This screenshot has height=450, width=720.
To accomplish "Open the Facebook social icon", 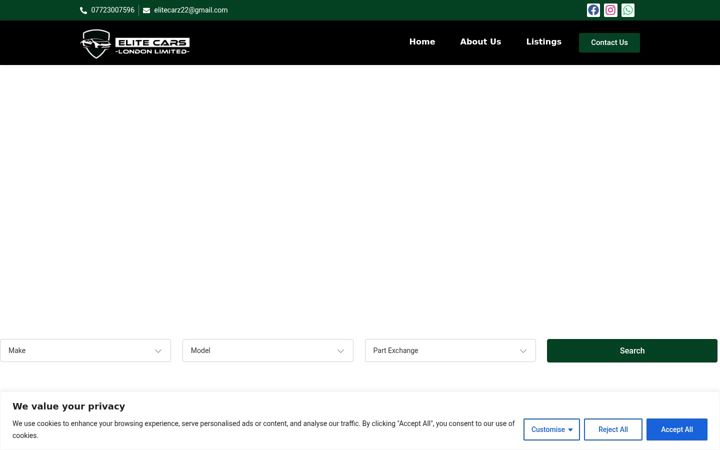I will tap(593, 10).
